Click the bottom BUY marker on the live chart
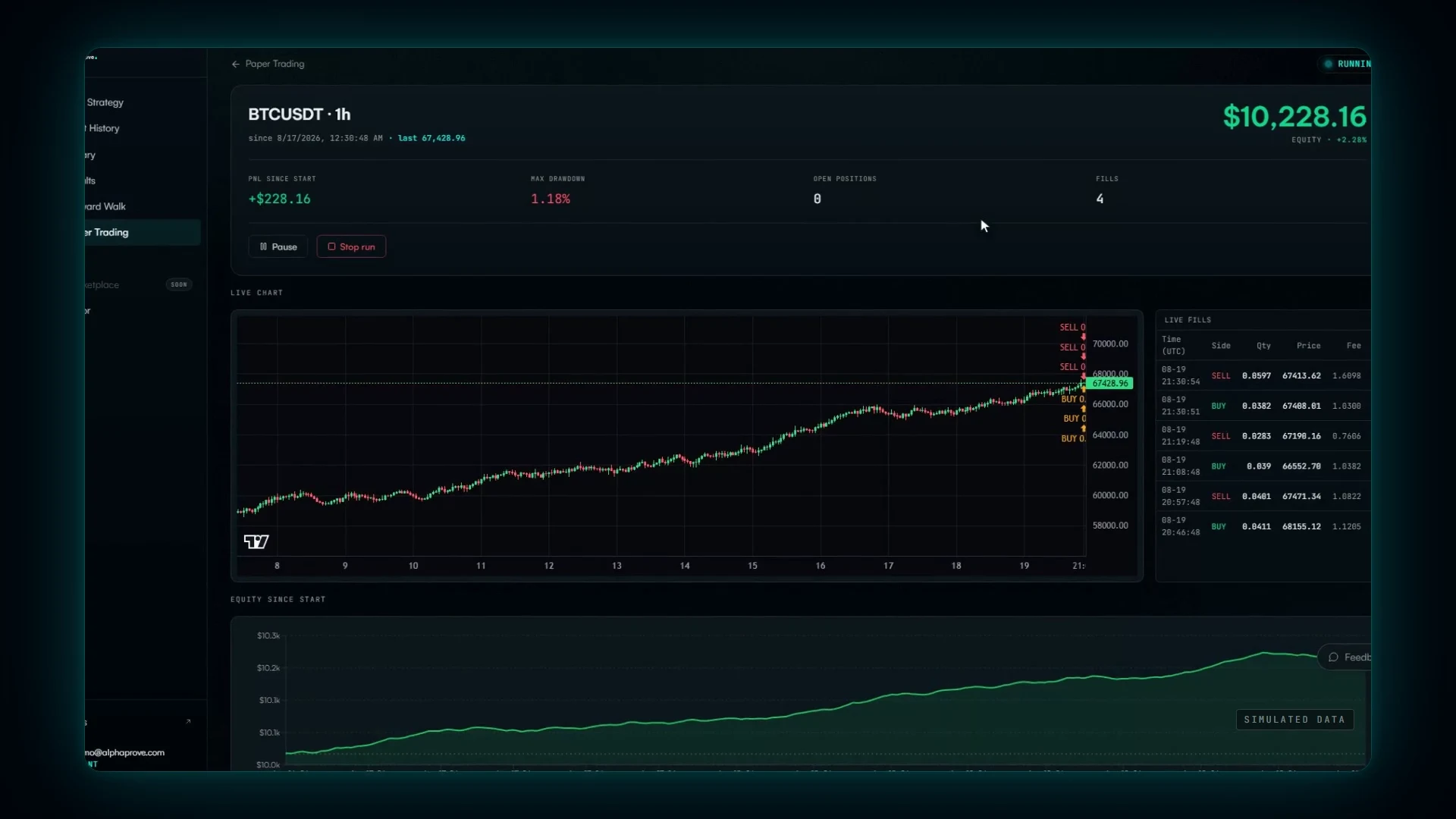 (1073, 439)
